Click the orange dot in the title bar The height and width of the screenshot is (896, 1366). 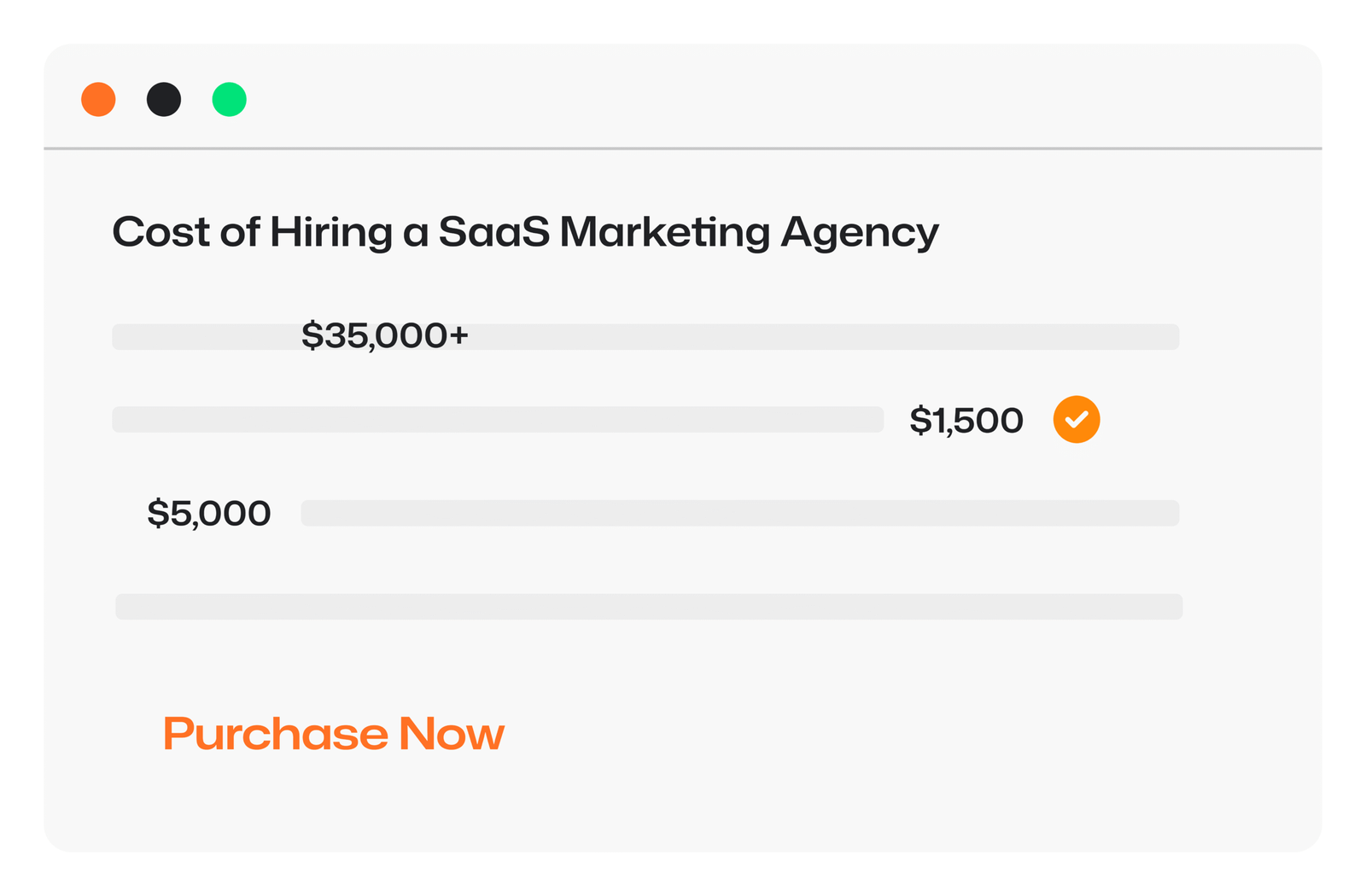tap(98, 100)
